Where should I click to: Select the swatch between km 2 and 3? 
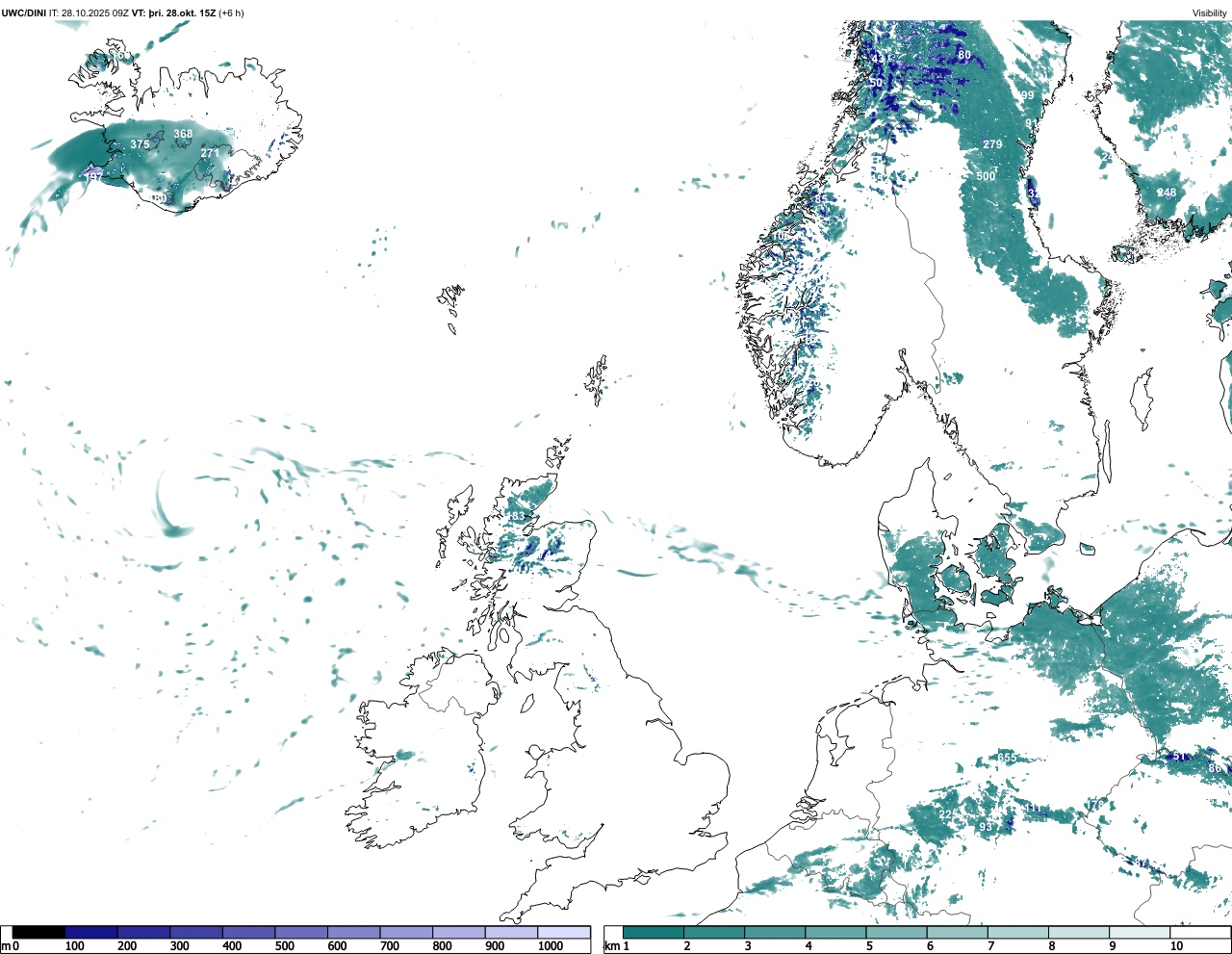click(714, 932)
